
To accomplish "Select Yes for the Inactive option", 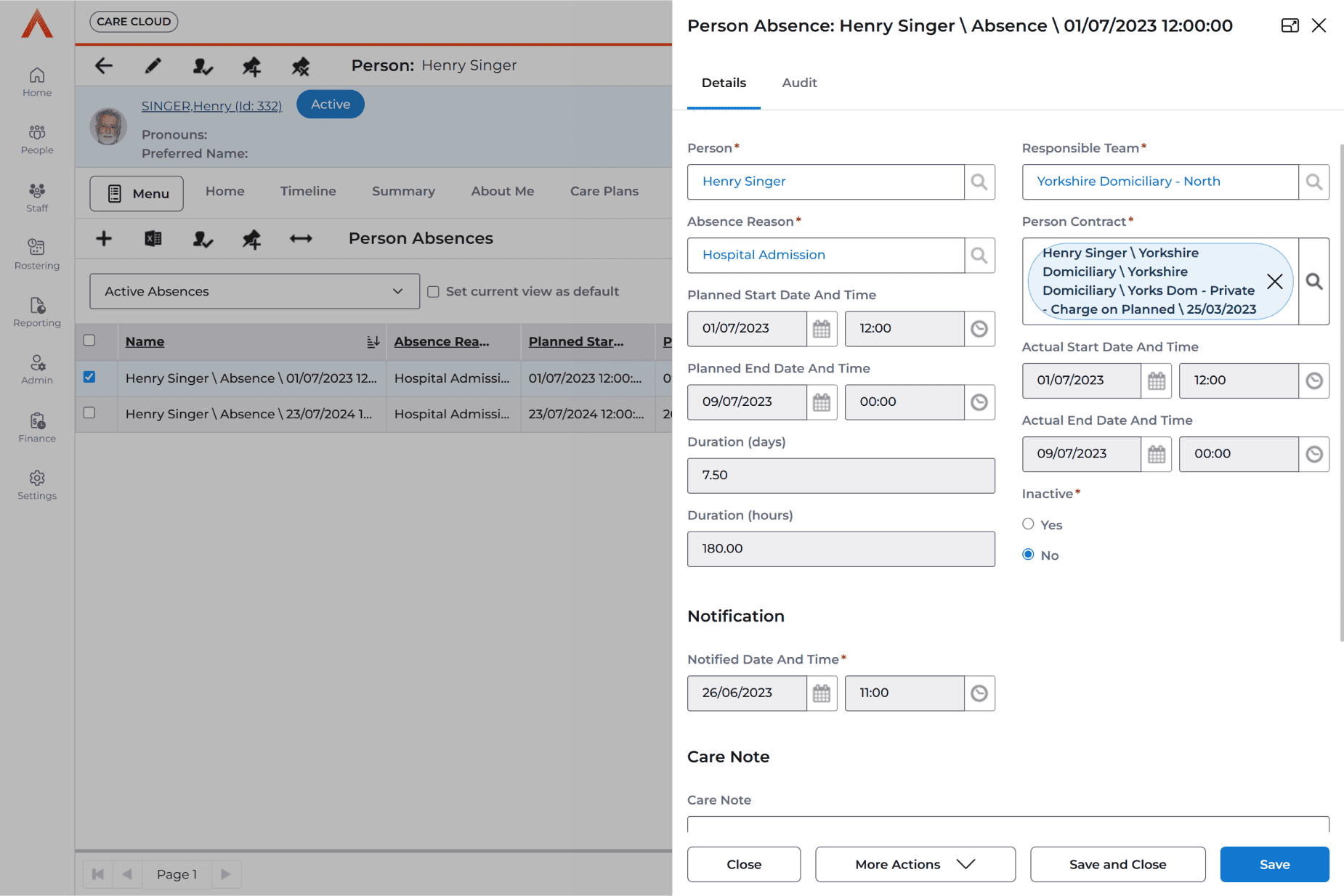I will [x=1028, y=524].
